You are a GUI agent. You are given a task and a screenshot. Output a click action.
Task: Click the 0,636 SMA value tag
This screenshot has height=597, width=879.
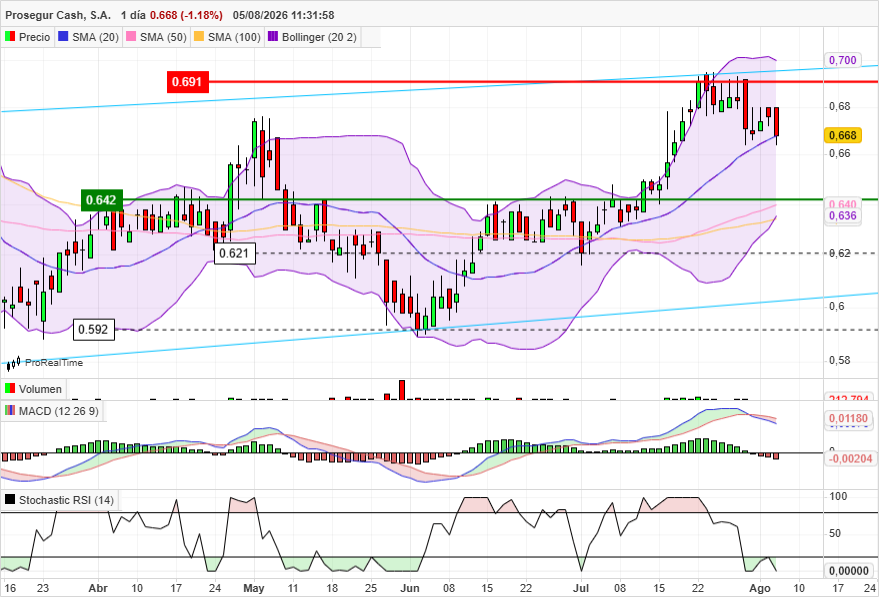tap(842, 216)
